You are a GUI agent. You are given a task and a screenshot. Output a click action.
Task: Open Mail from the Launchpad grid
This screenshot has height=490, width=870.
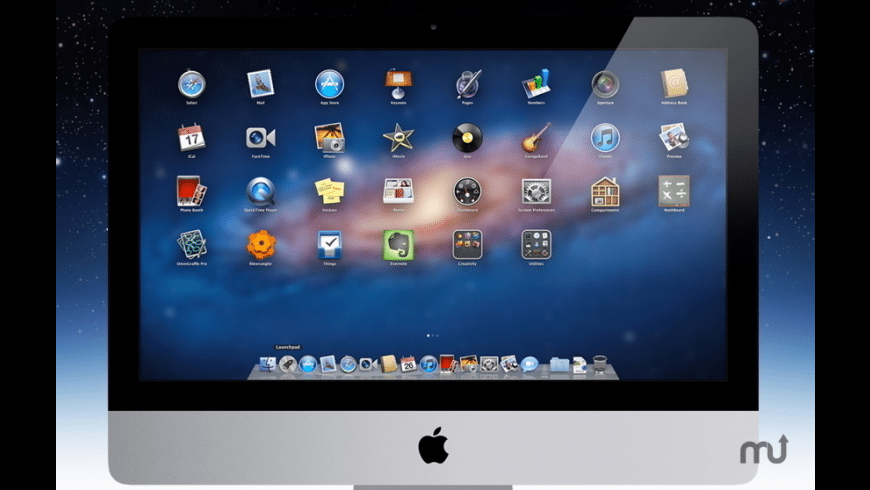pos(260,84)
